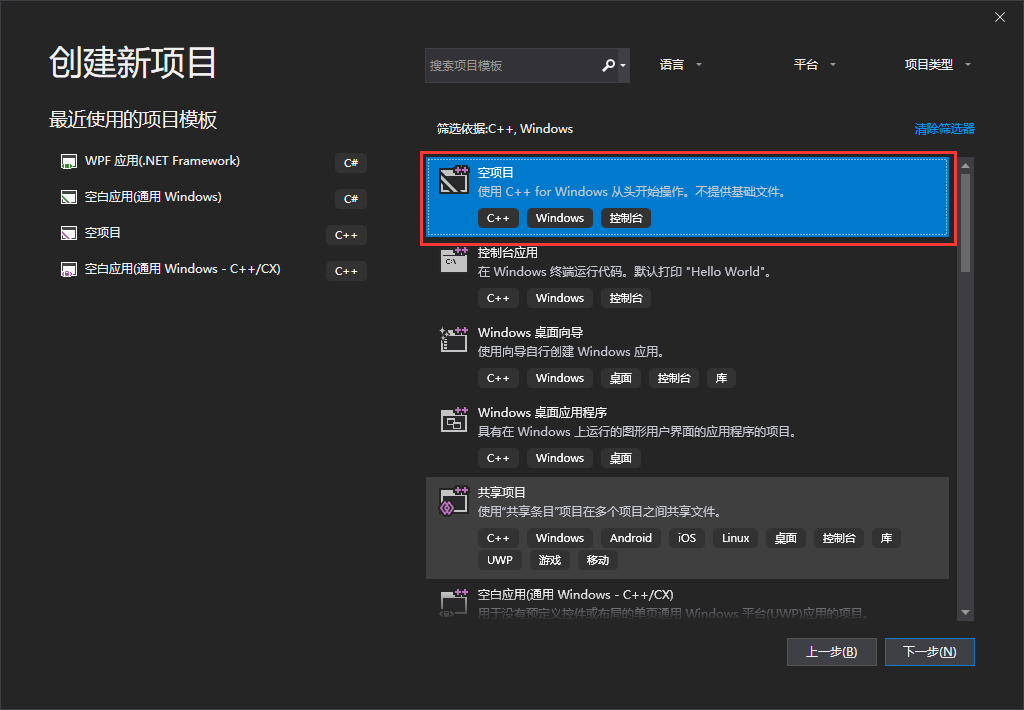The image size is (1024, 710).
Task: Click the WPF 应用 recent template icon
Action: click(69, 161)
